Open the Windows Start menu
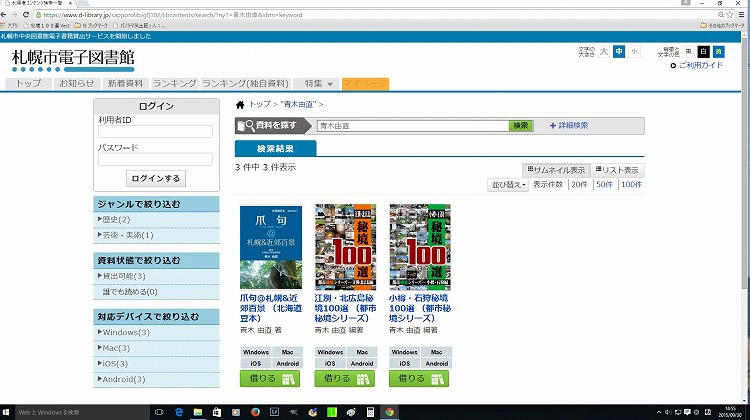This screenshot has width=750, height=420. point(6,412)
